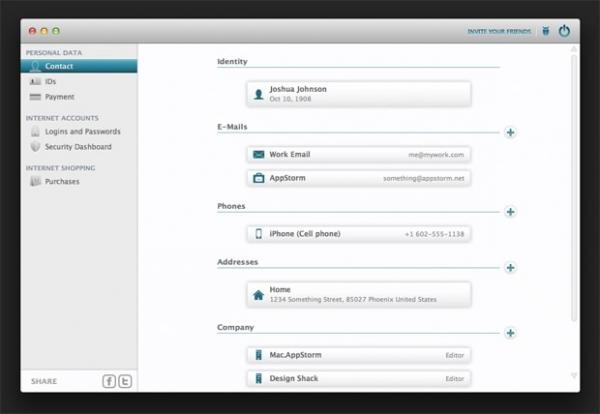Click the briefcase icon on AppStorm
This screenshot has height=414, width=600.
259,178
